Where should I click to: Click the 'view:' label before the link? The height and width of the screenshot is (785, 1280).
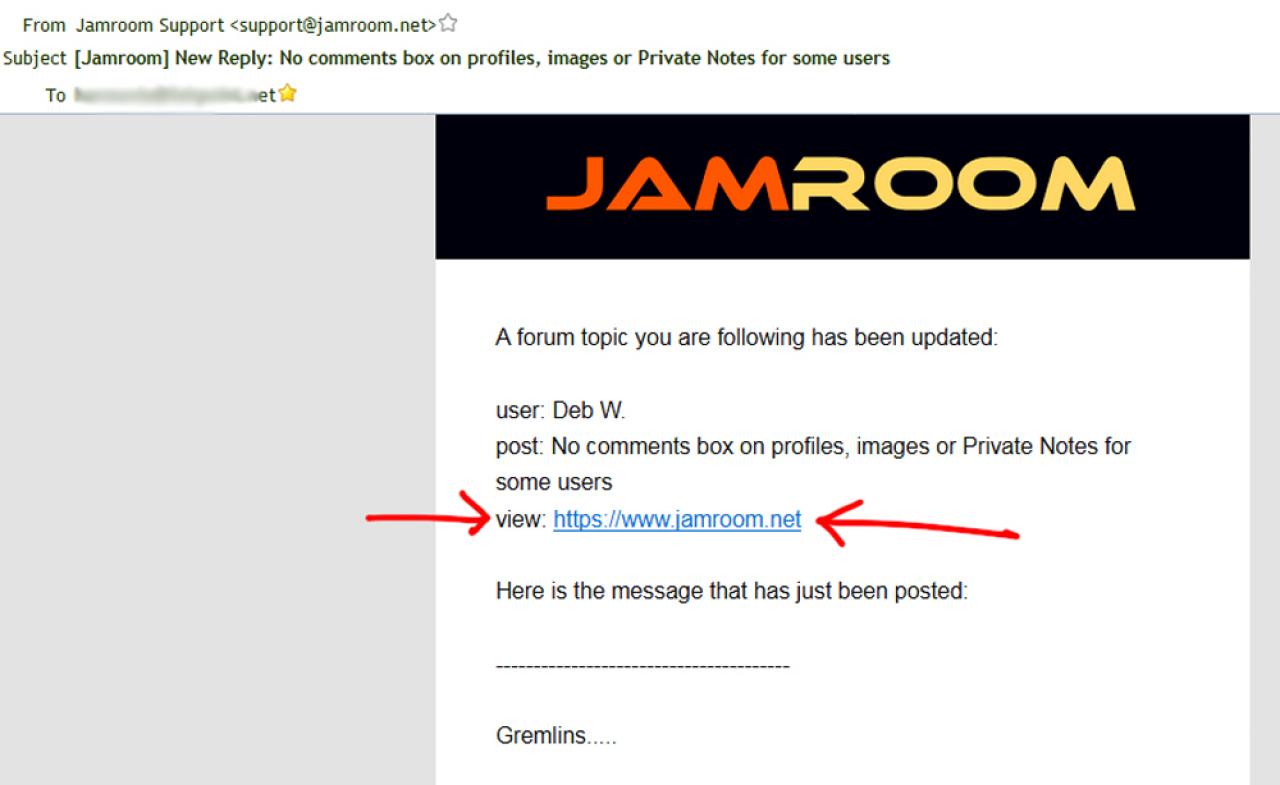(x=521, y=520)
